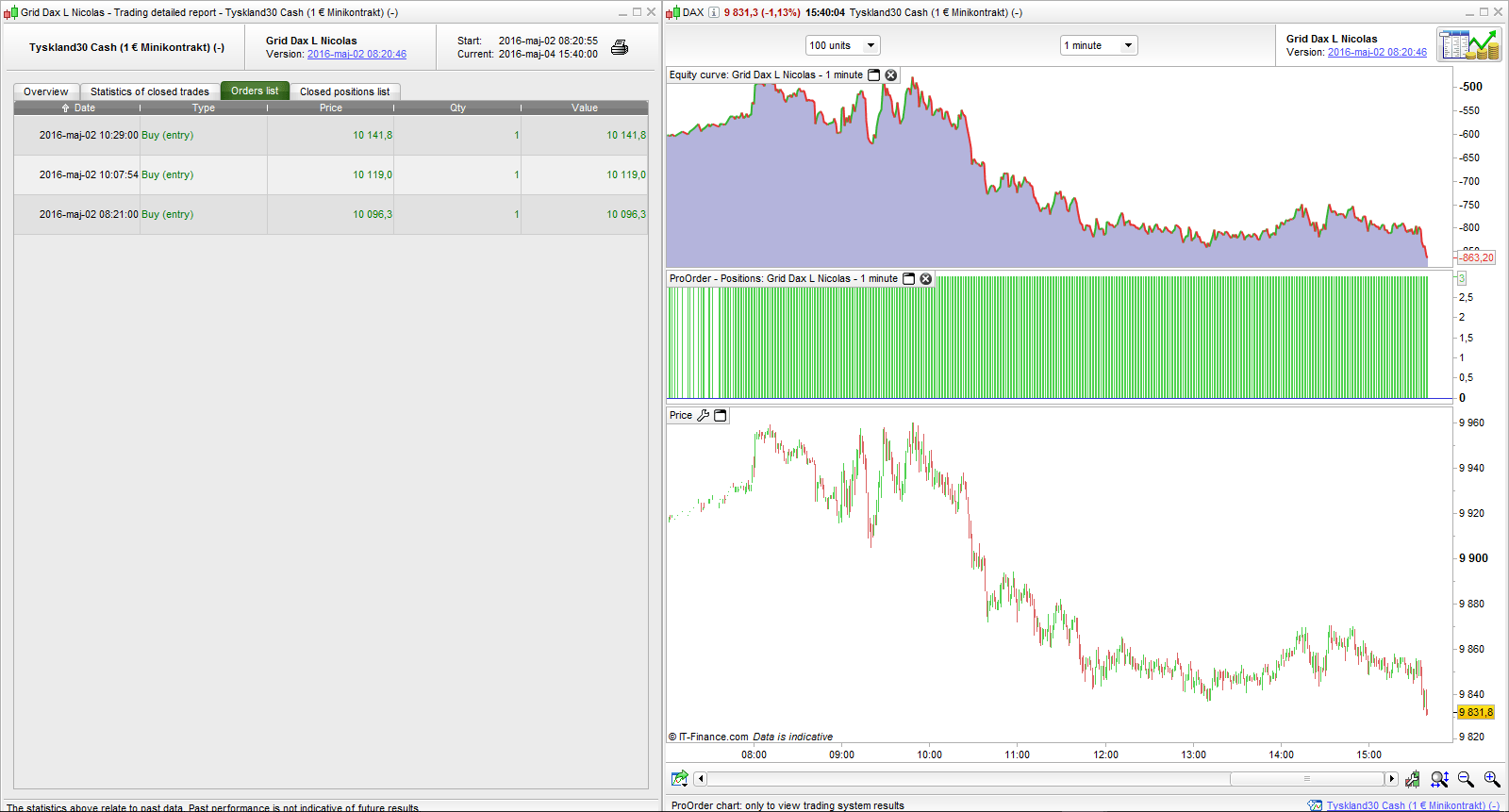Select the Orders list tab
1509x812 pixels.
tap(255, 91)
